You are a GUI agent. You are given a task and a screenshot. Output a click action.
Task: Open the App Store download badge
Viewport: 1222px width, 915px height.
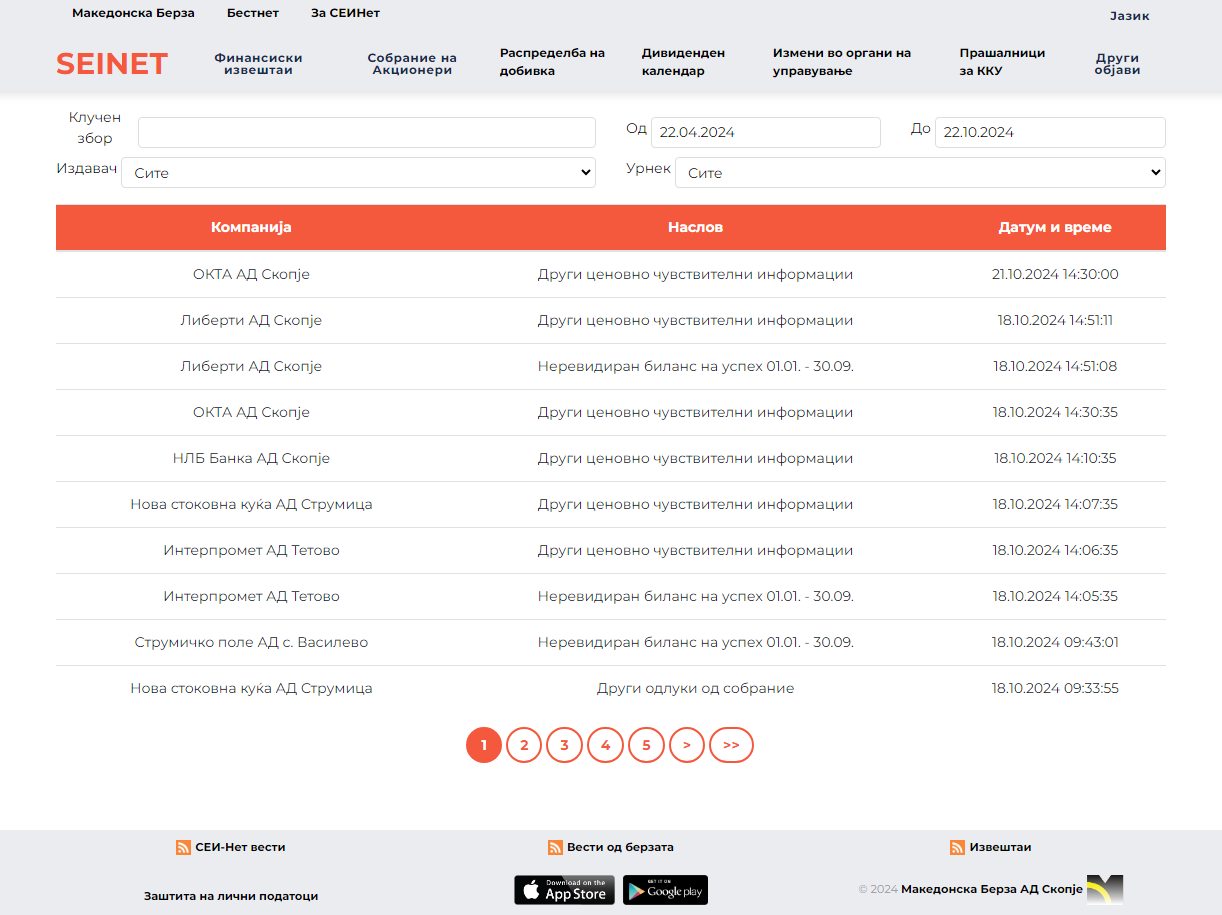click(x=564, y=890)
